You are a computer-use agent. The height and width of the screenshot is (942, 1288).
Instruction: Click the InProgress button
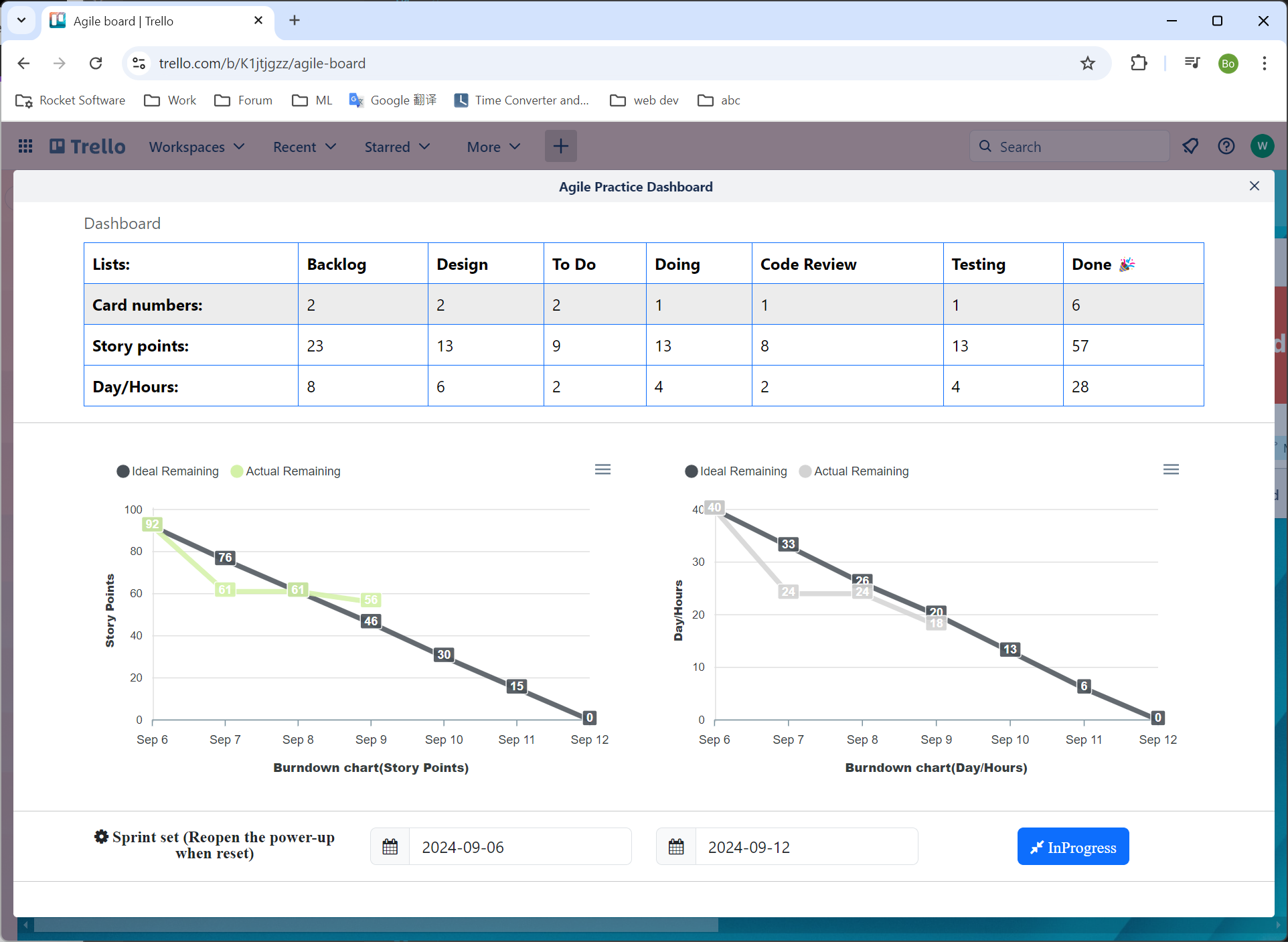coord(1072,846)
